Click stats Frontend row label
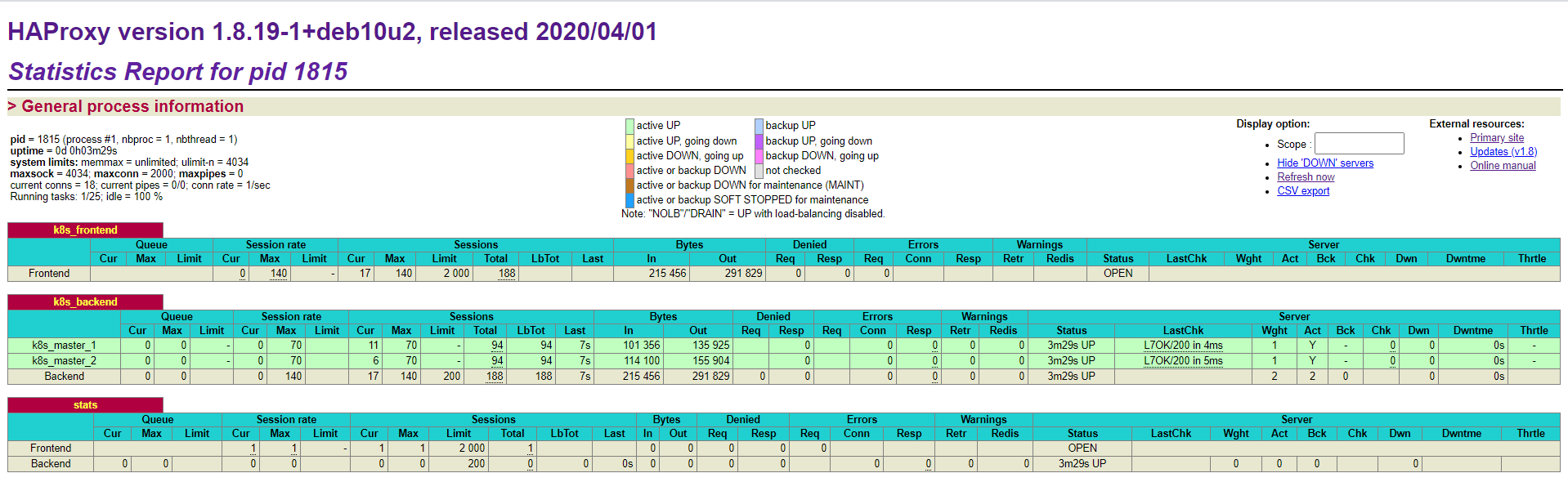 pos(51,449)
